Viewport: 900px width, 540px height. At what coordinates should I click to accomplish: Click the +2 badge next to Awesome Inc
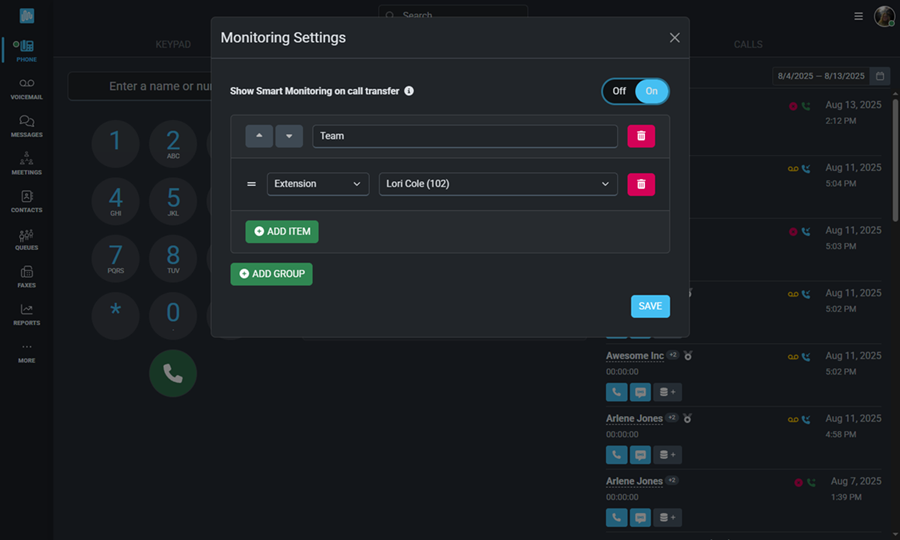click(673, 355)
